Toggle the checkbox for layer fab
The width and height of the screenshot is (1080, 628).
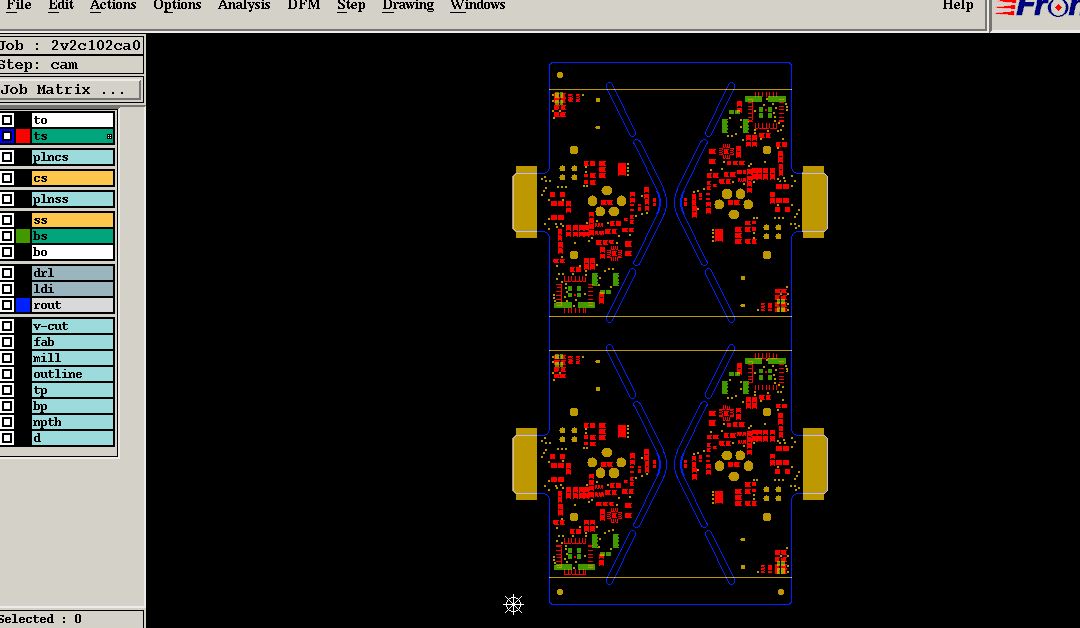pos(8,342)
